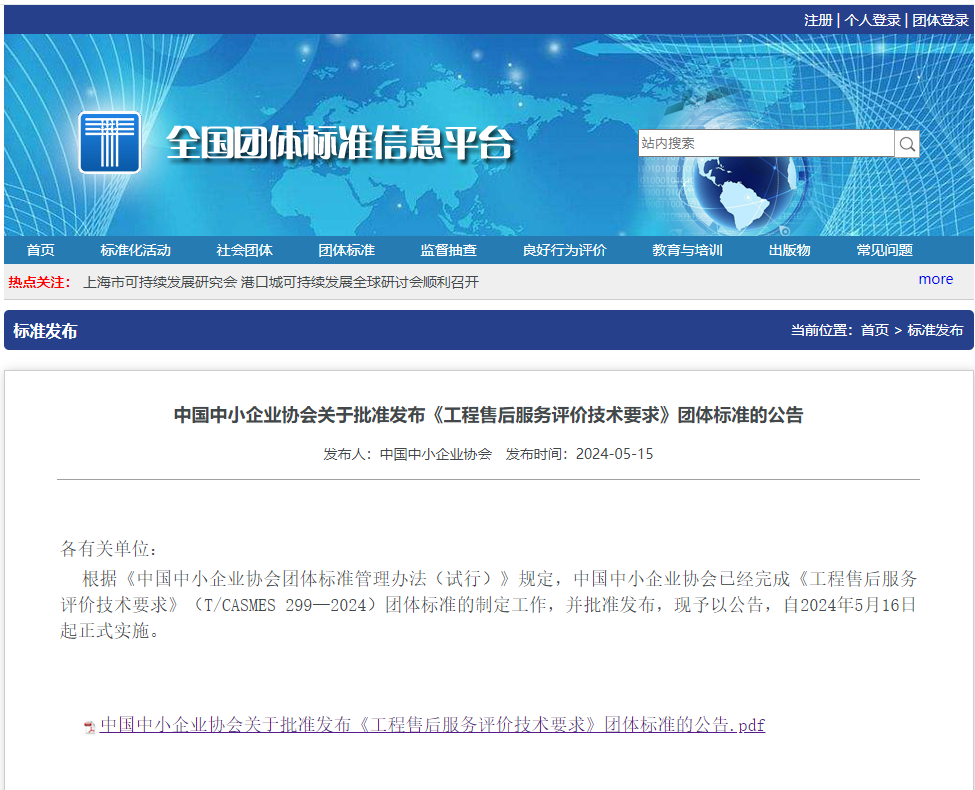This screenshot has width=975, height=790.
Task: Click the 发布人：中国中小企业协会 text
Action: click(407, 454)
